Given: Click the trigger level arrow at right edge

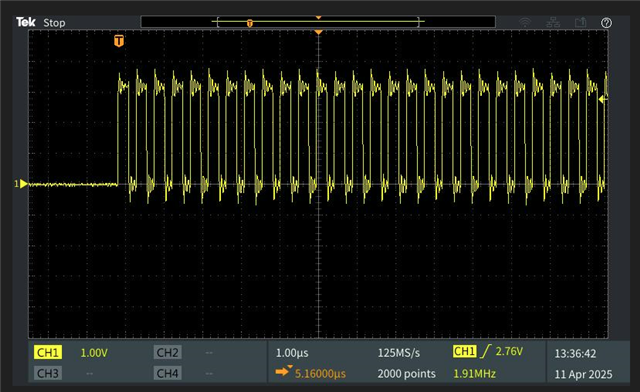Looking at the screenshot, I should coord(603,99).
